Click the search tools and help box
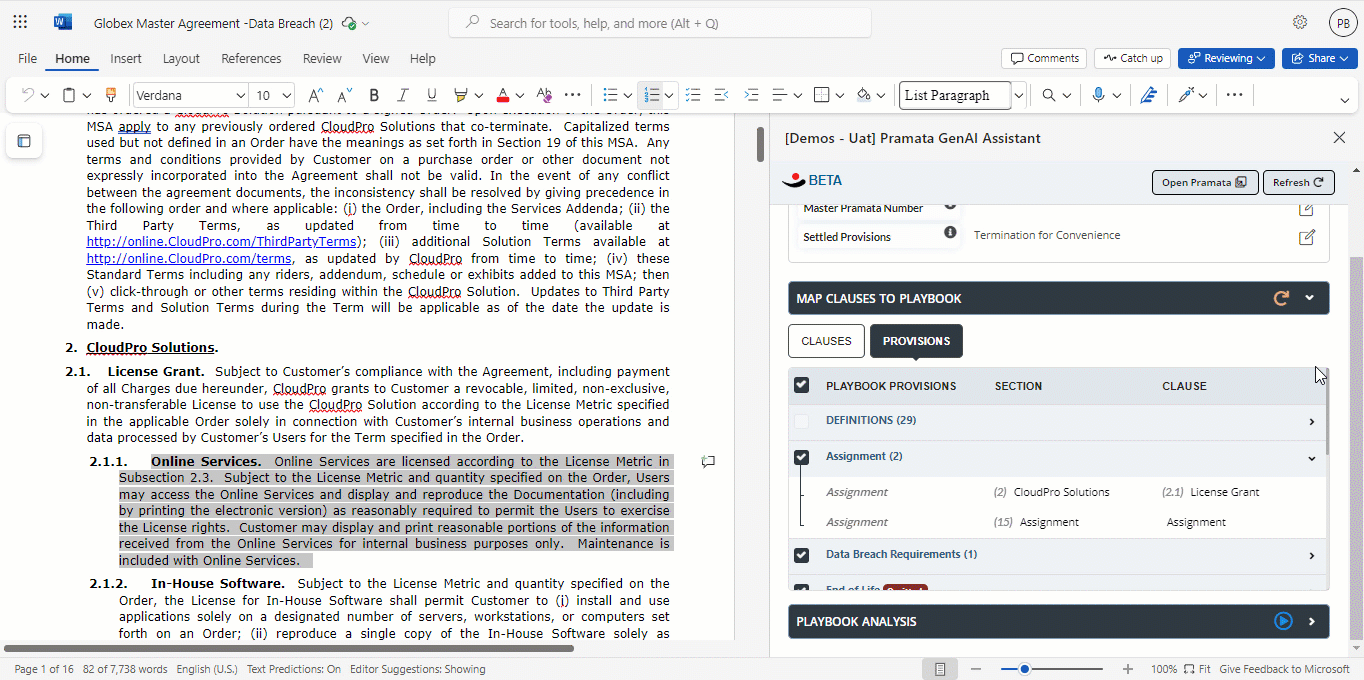Image resolution: width=1364 pixels, height=680 pixels. (x=660, y=23)
